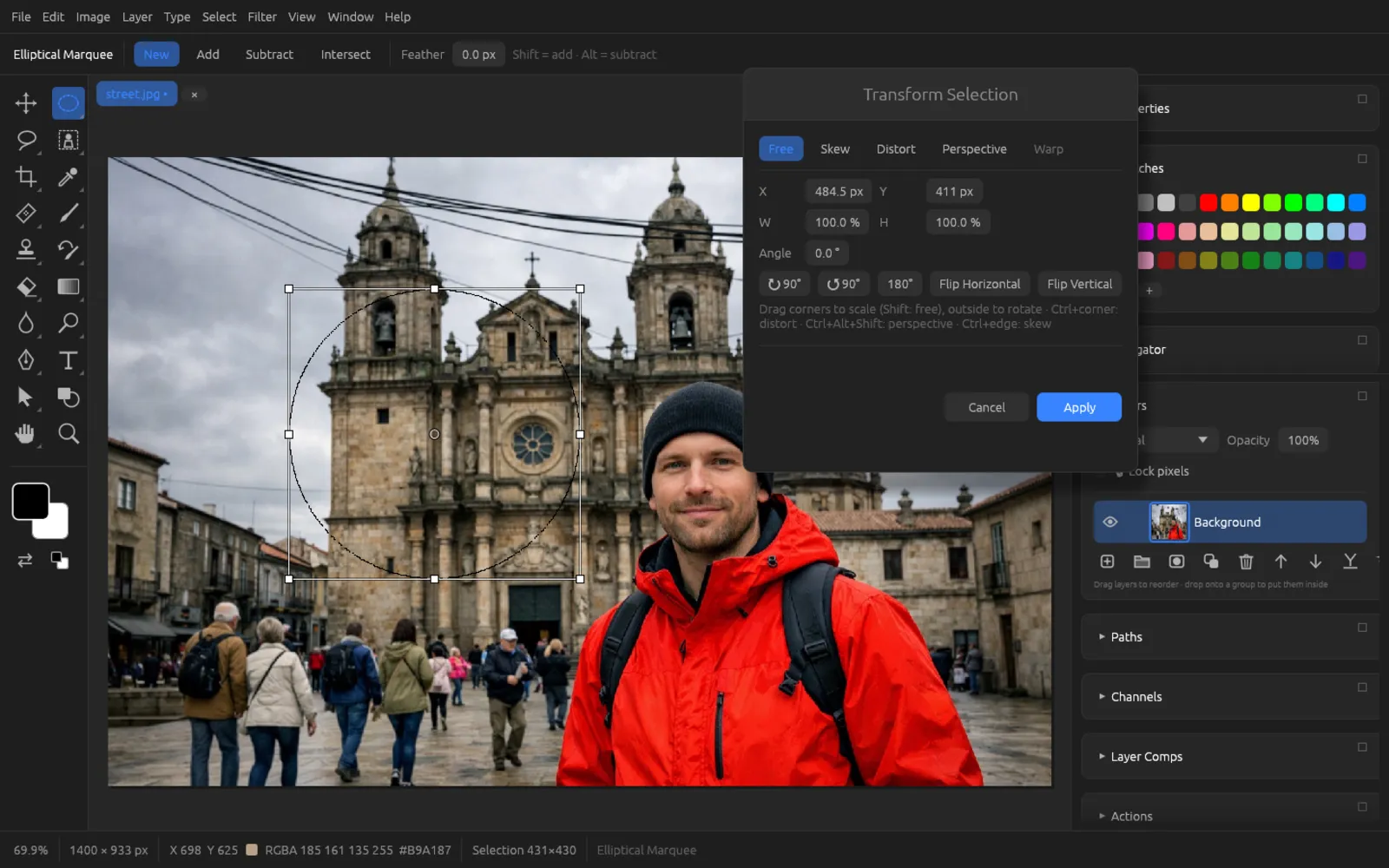Select the Move tool
Screen dimensions: 1389x868
tap(26, 103)
